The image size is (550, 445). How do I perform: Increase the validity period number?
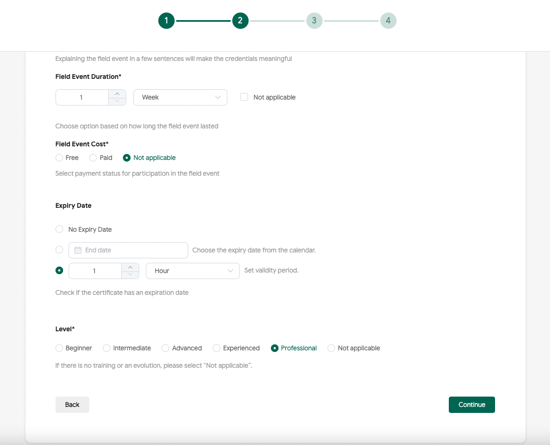pyautogui.click(x=130, y=267)
